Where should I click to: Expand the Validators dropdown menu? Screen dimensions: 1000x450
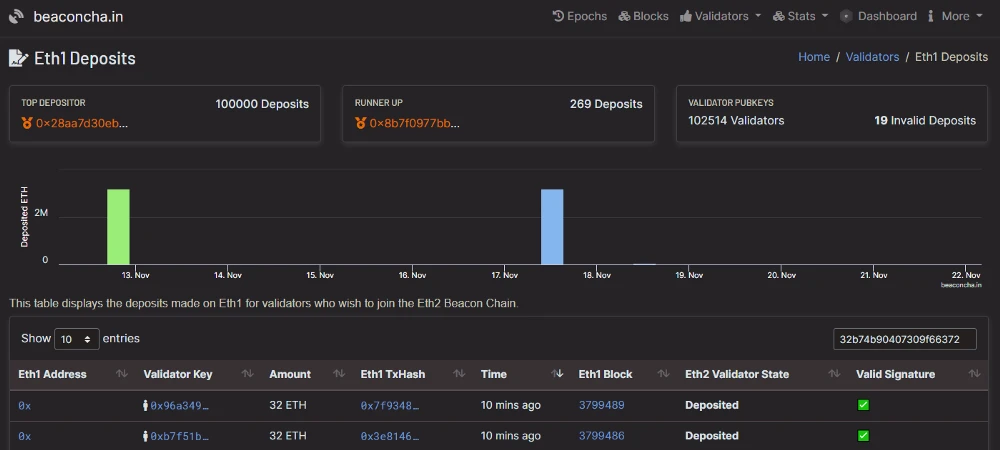point(721,17)
